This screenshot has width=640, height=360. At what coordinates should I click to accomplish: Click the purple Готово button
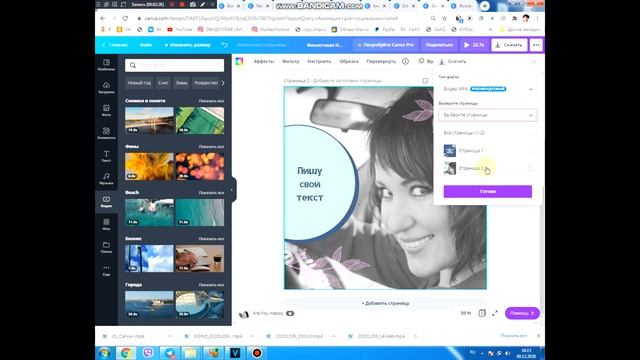pos(488,191)
